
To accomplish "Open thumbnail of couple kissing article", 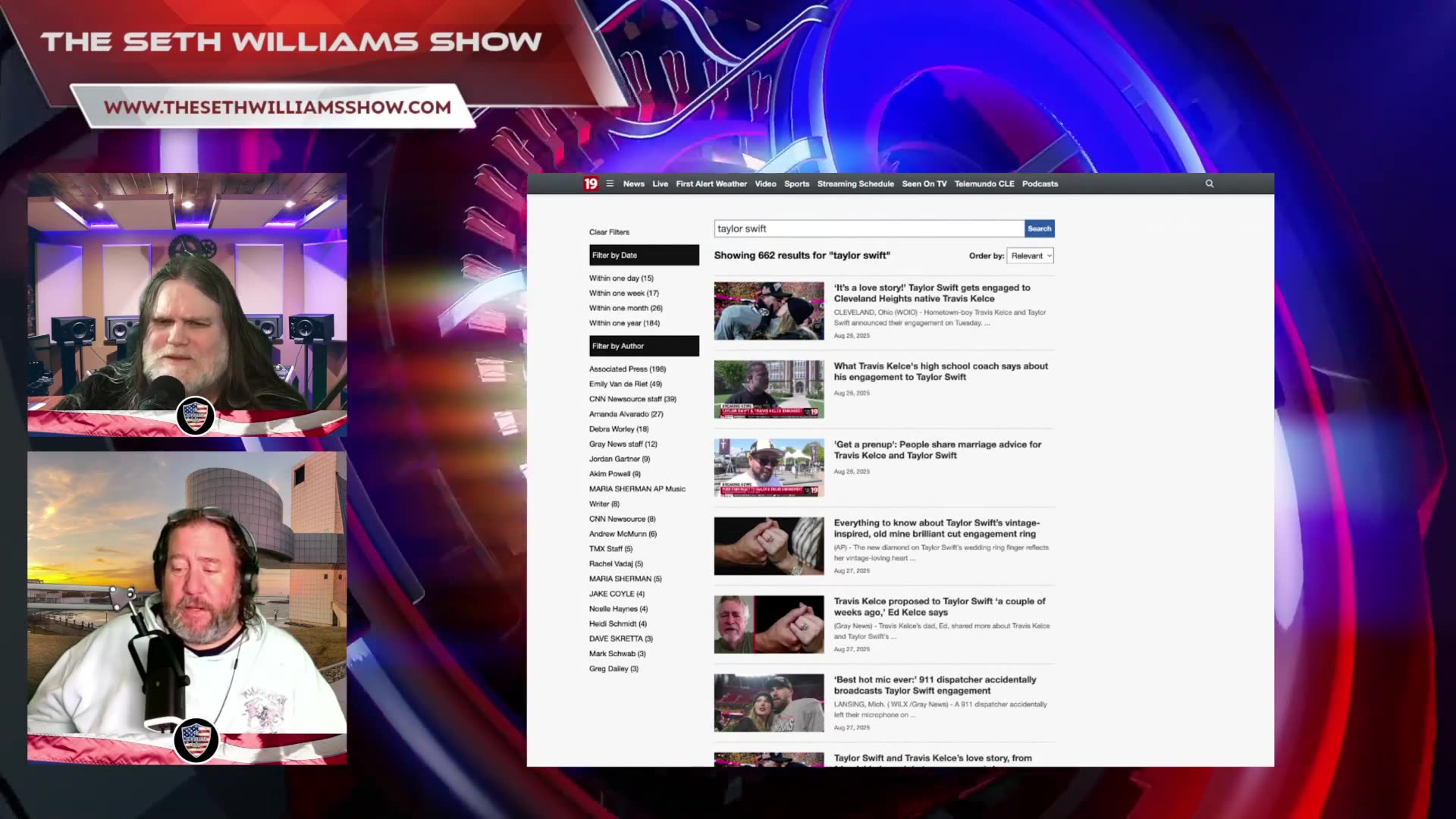I will click(769, 311).
